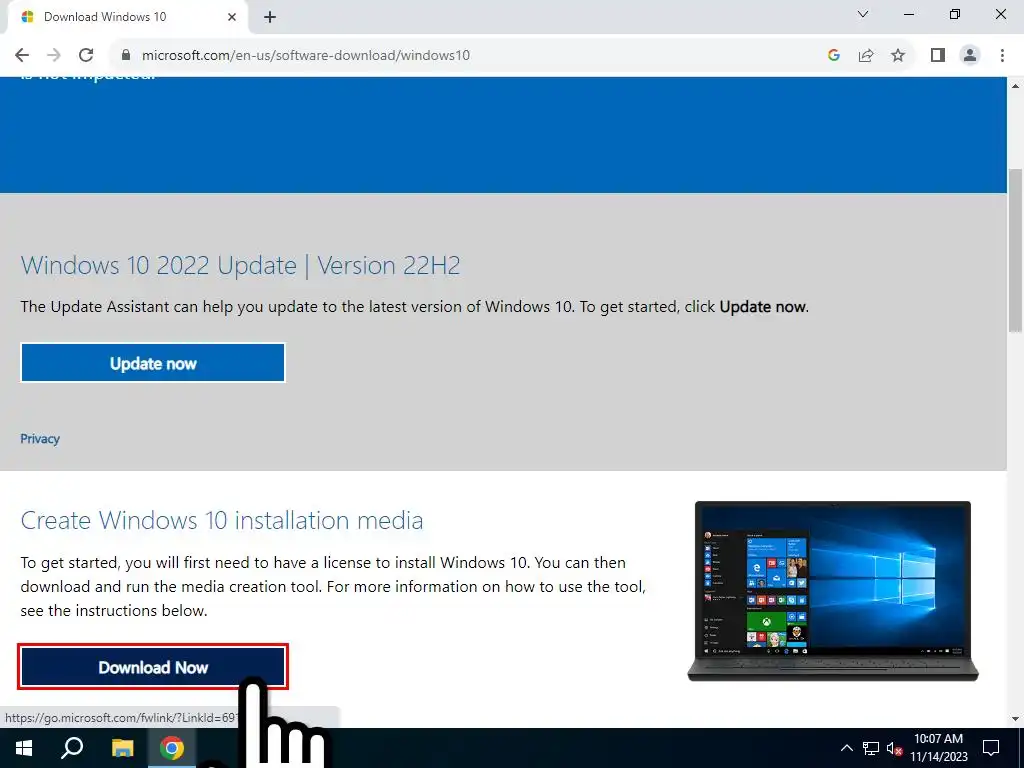
Task: Open the Windows Start menu
Action: coord(24,748)
